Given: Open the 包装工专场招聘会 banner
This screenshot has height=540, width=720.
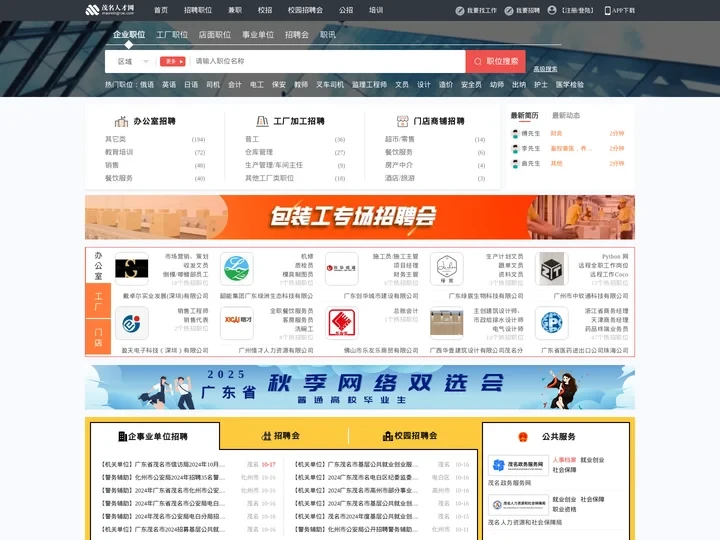Looking at the screenshot, I should (x=360, y=217).
